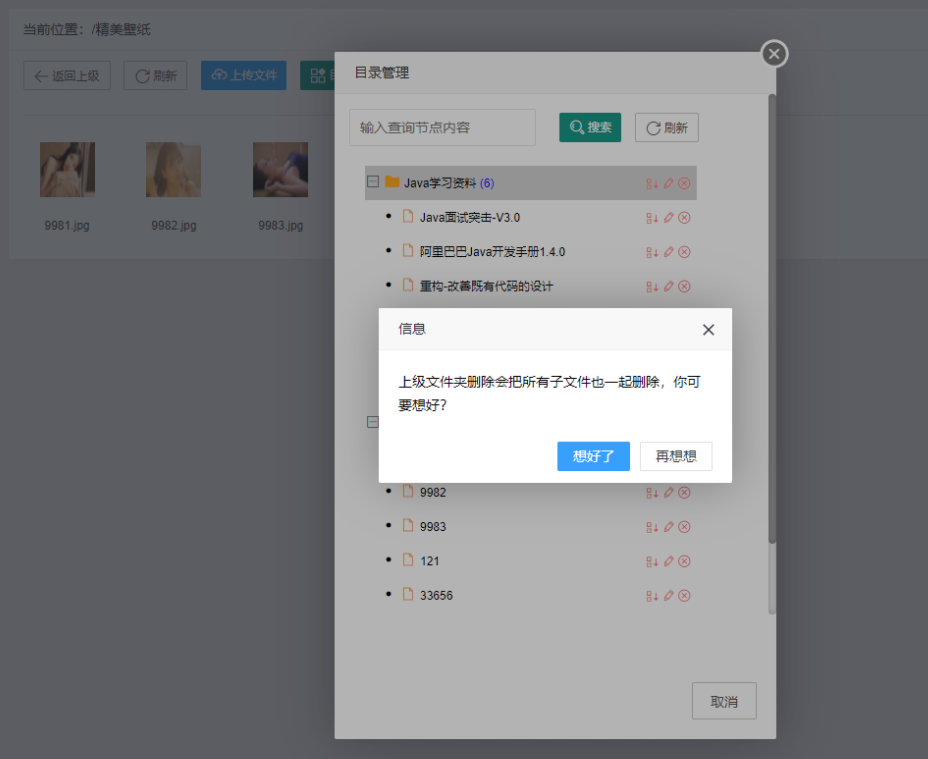This screenshot has height=759, width=928.
Task: Collapse the Java学习资料 tree node
Action: pyautogui.click(x=373, y=182)
